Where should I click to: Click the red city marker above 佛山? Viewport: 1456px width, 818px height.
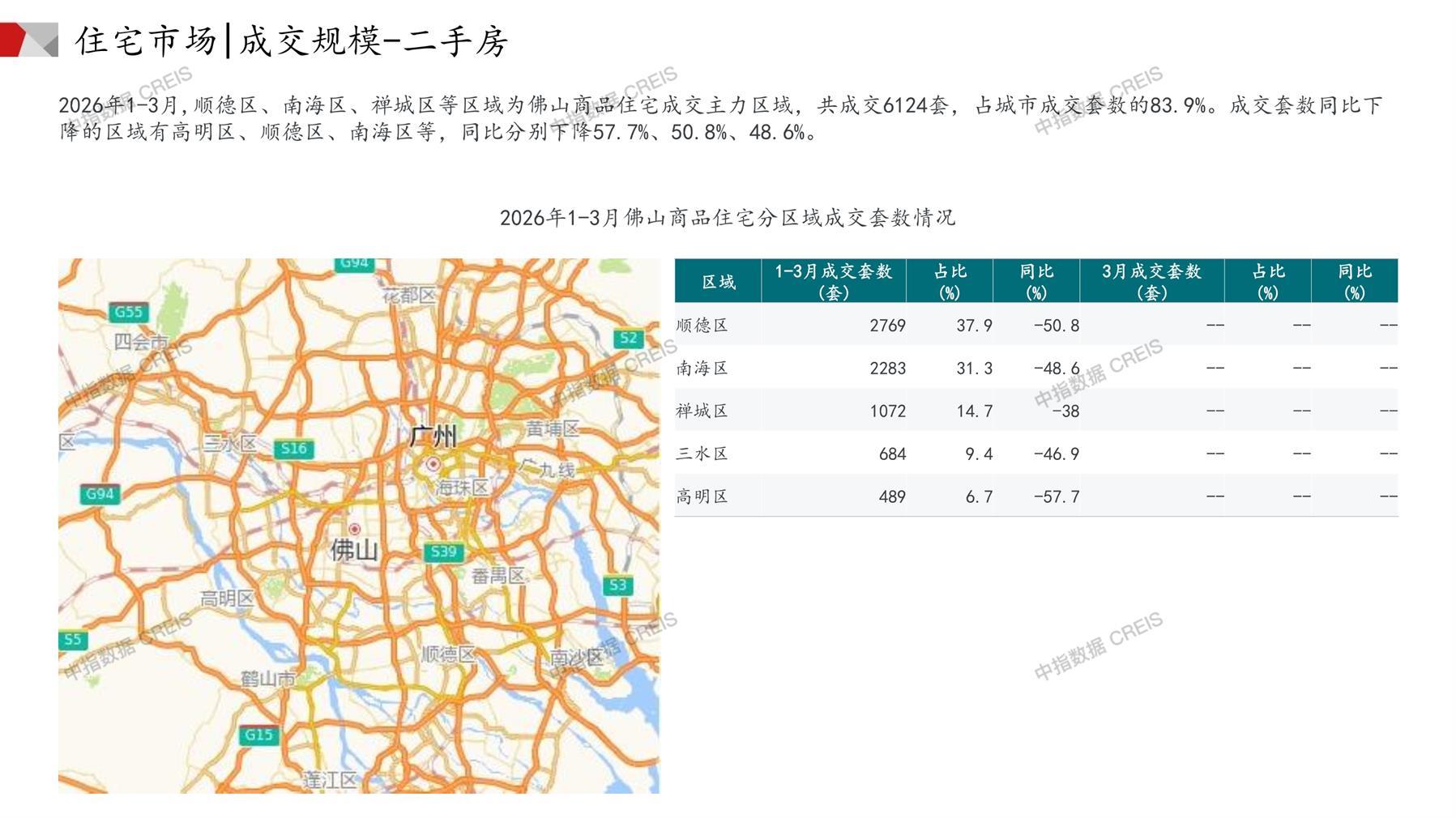coord(354,529)
